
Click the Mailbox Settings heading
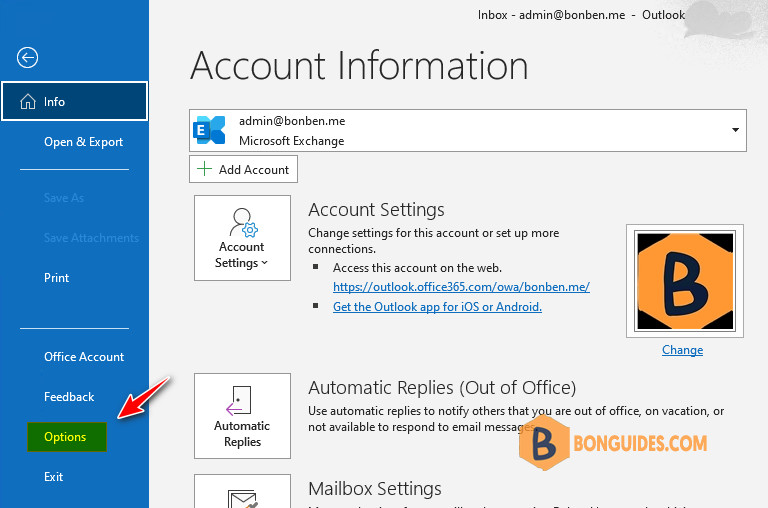tap(375, 488)
